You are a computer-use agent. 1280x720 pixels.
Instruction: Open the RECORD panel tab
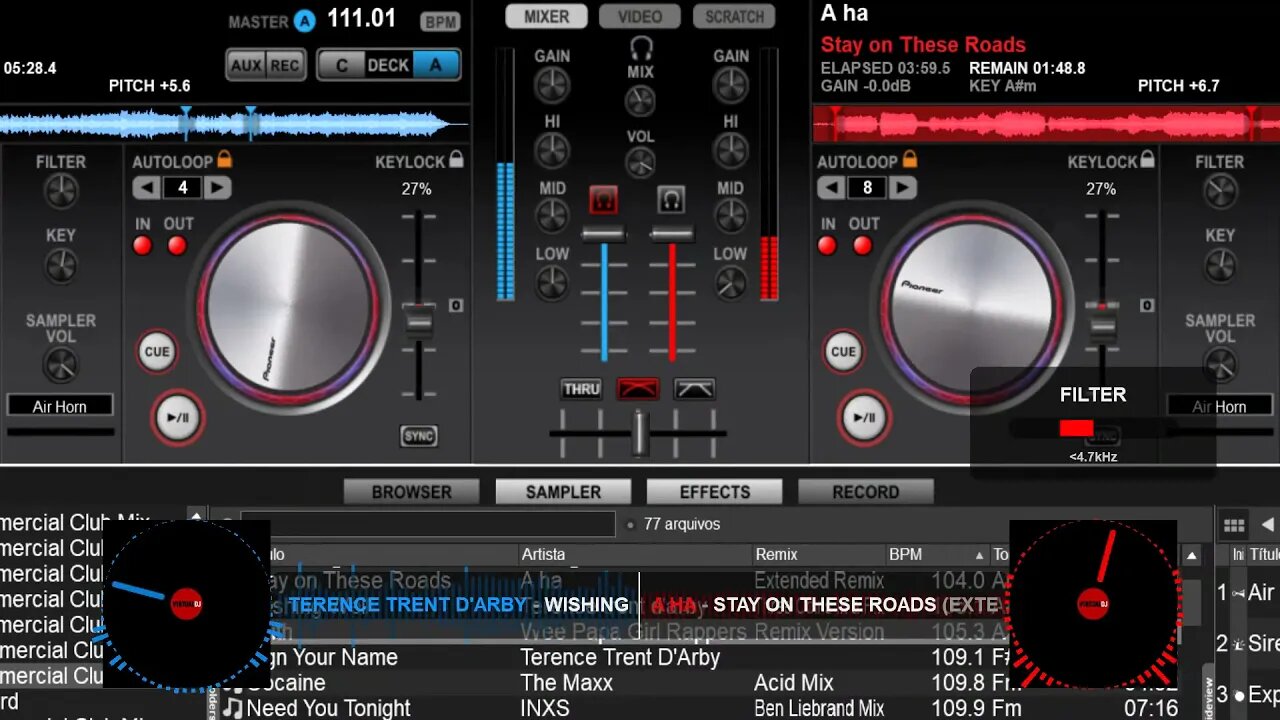click(x=866, y=492)
